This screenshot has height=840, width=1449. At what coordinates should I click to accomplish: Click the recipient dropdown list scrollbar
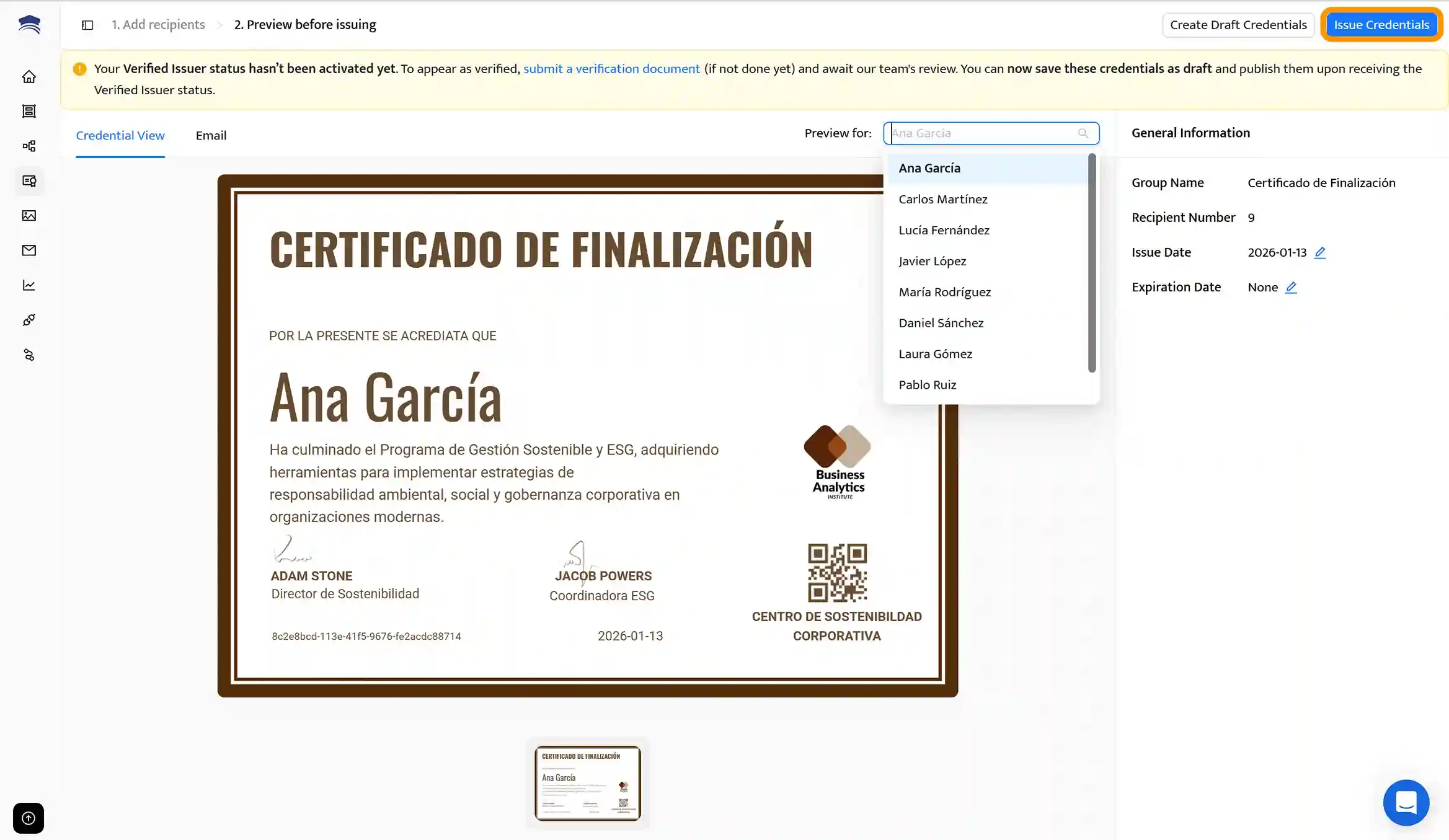[x=1092, y=263]
